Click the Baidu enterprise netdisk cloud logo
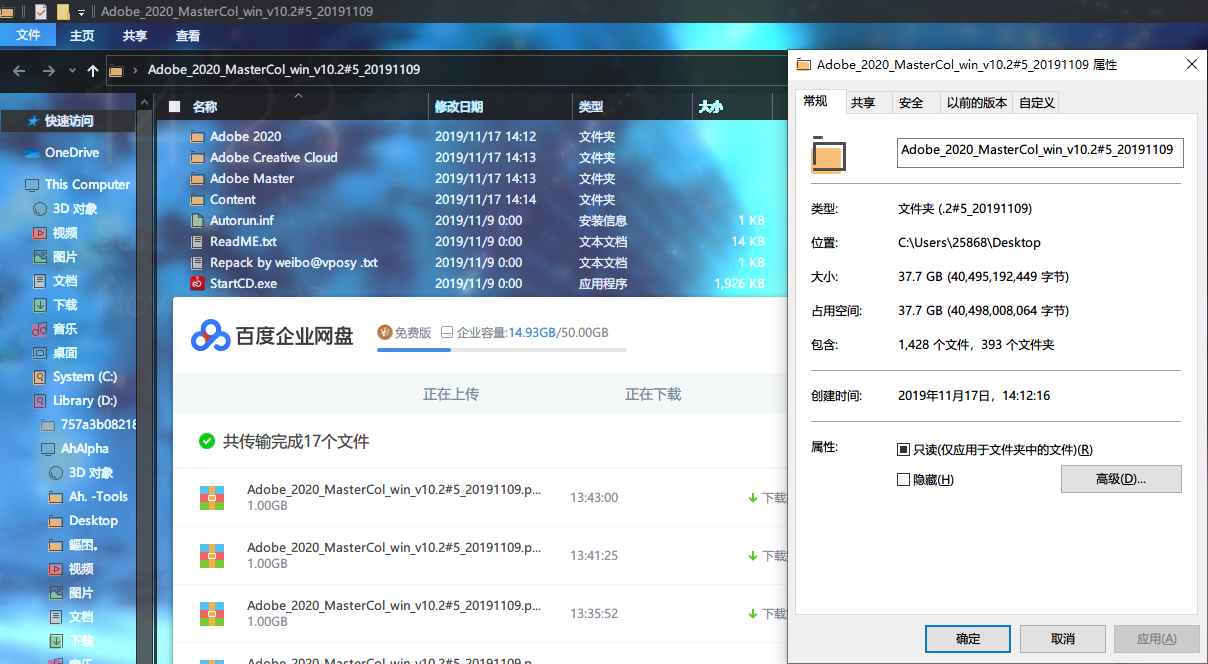 click(209, 336)
